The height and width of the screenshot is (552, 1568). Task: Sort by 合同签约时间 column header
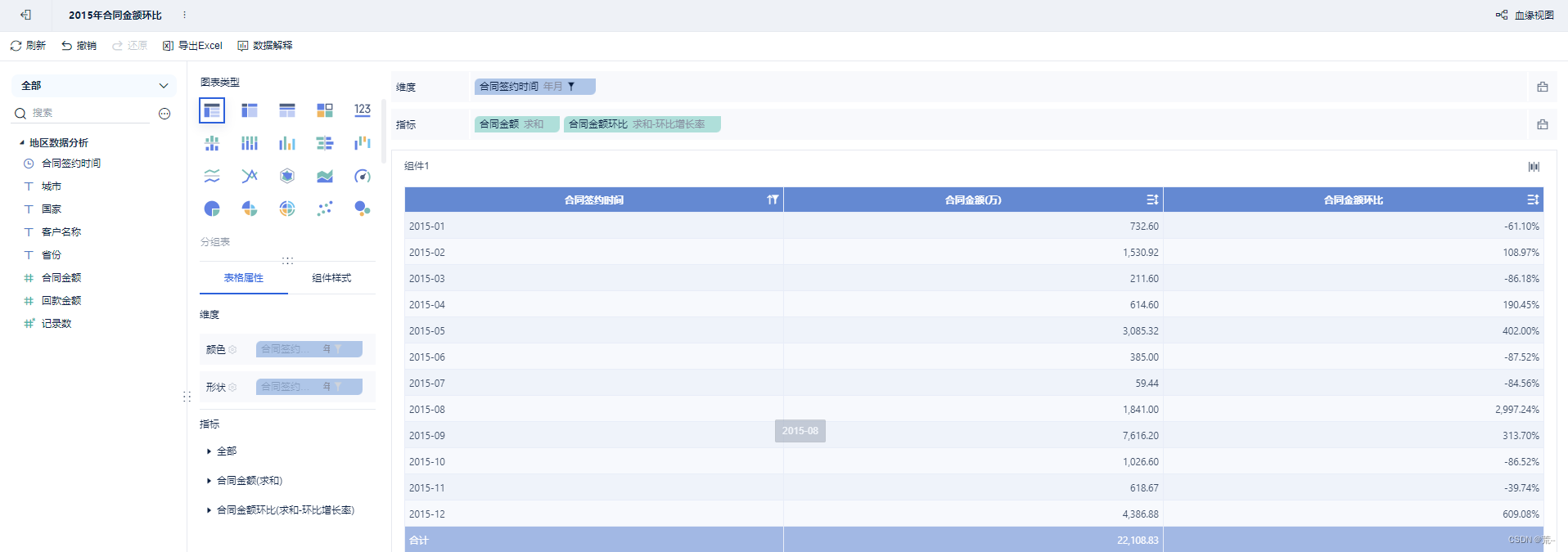(x=772, y=200)
